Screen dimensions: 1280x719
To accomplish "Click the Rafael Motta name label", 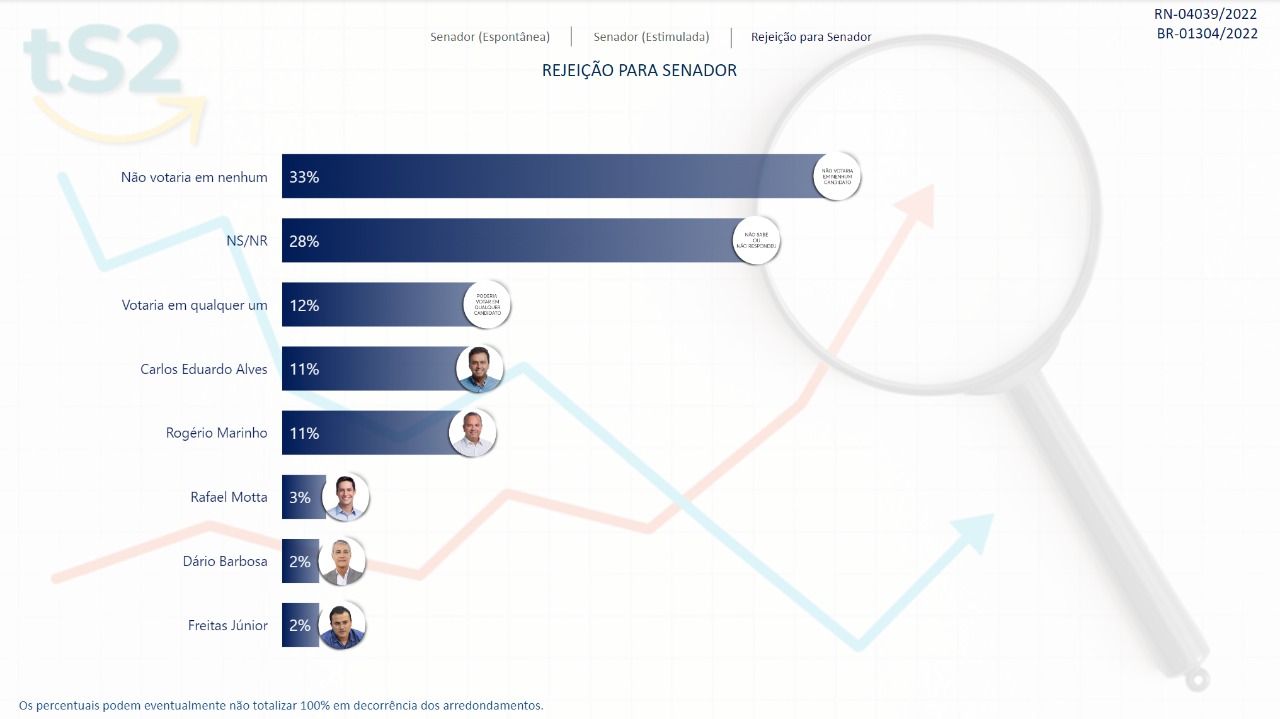I will pyautogui.click(x=229, y=497).
